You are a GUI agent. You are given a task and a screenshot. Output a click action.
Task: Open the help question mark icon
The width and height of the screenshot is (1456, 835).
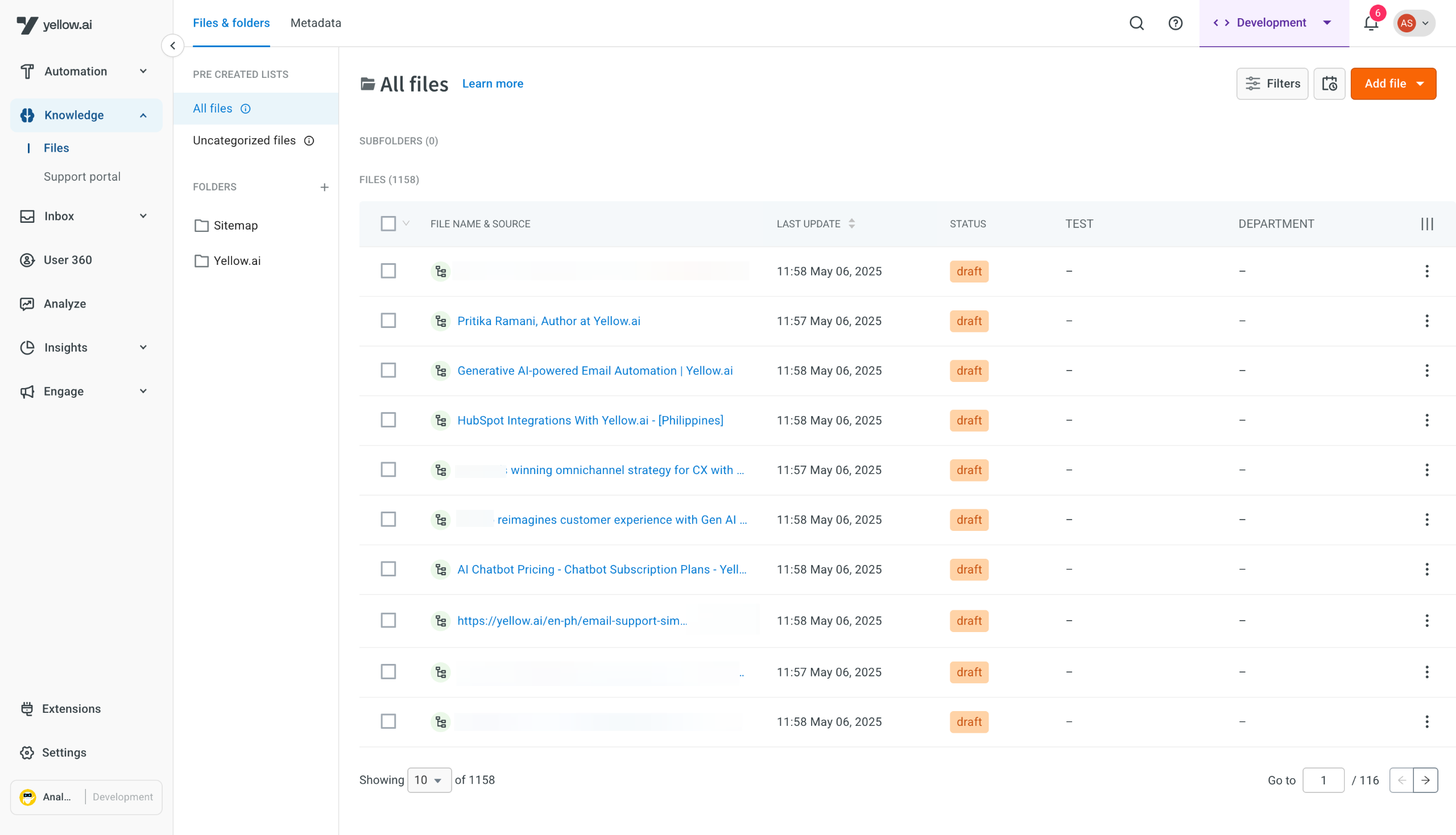click(1175, 23)
